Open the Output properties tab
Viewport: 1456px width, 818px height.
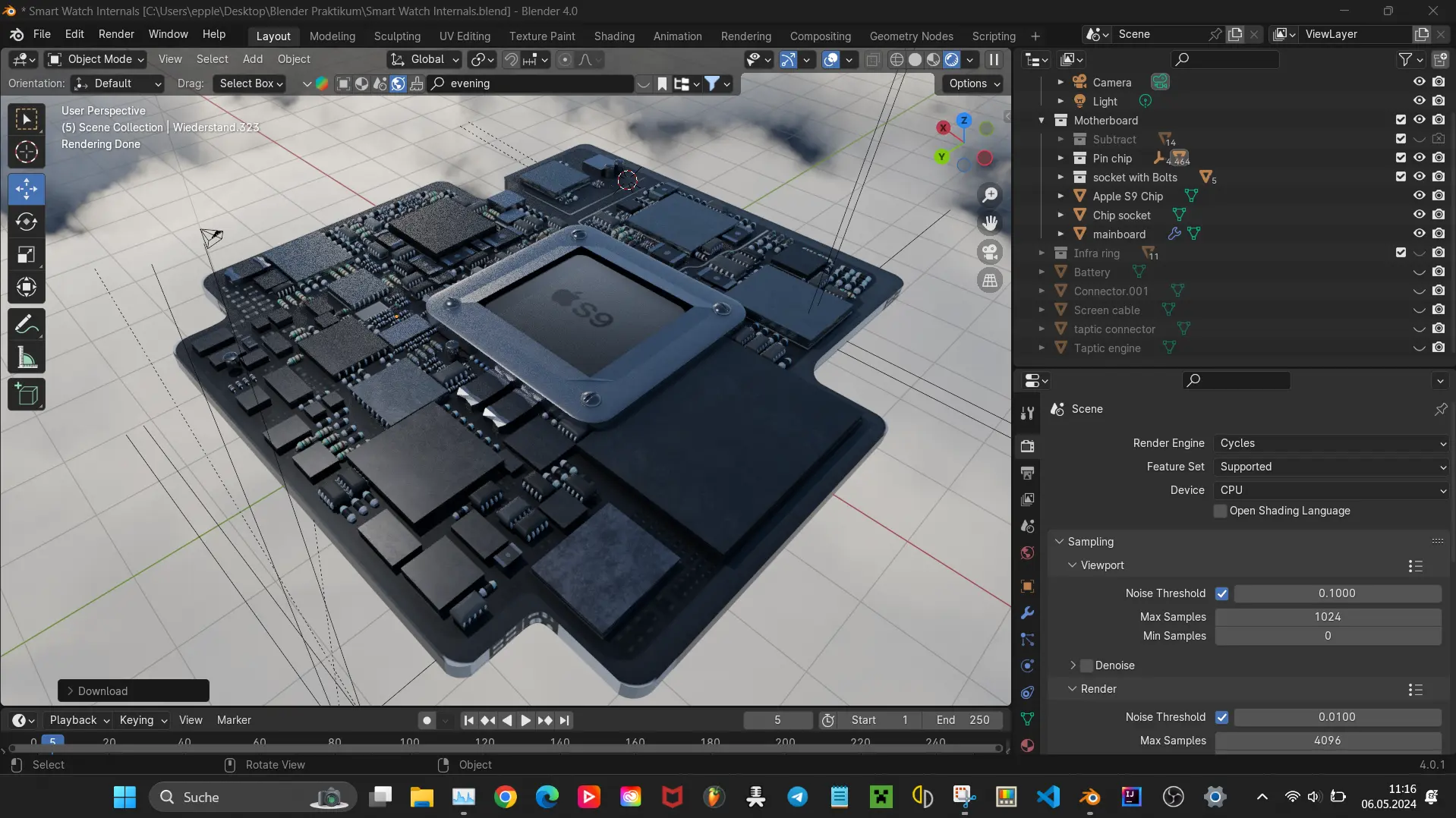[x=1028, y=473]
